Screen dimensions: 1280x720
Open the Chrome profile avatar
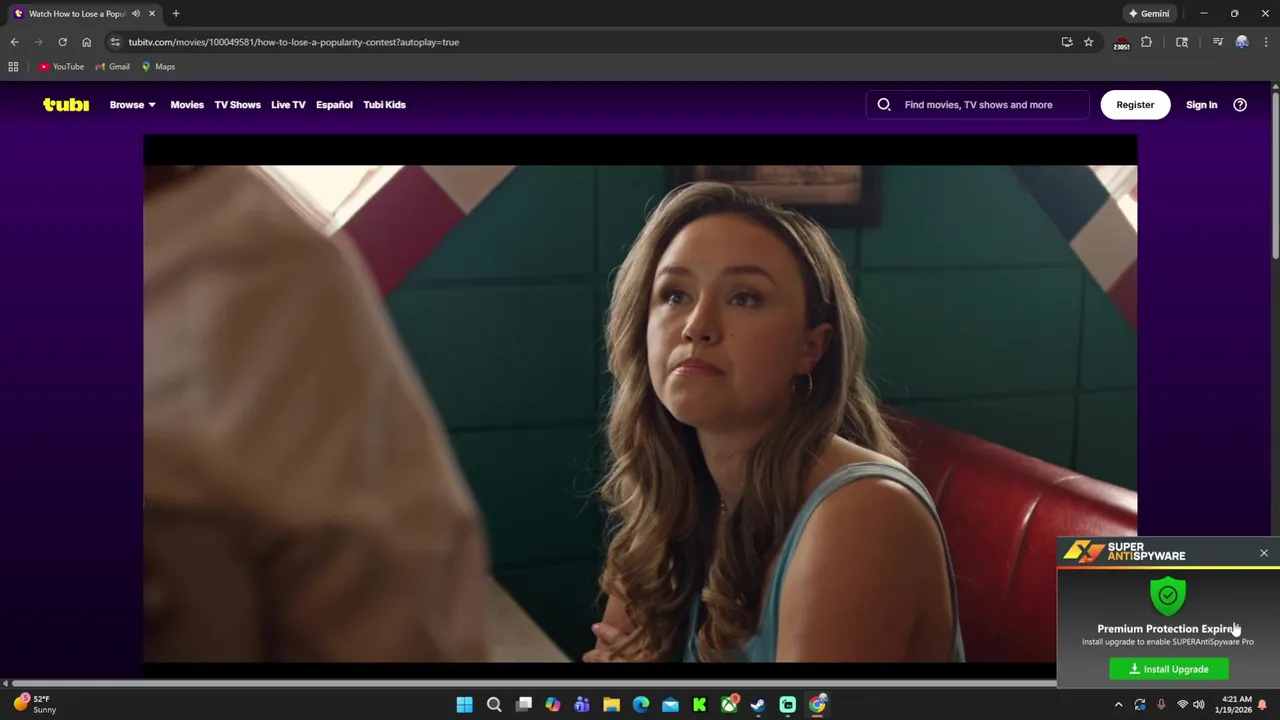pos(1242,42)
